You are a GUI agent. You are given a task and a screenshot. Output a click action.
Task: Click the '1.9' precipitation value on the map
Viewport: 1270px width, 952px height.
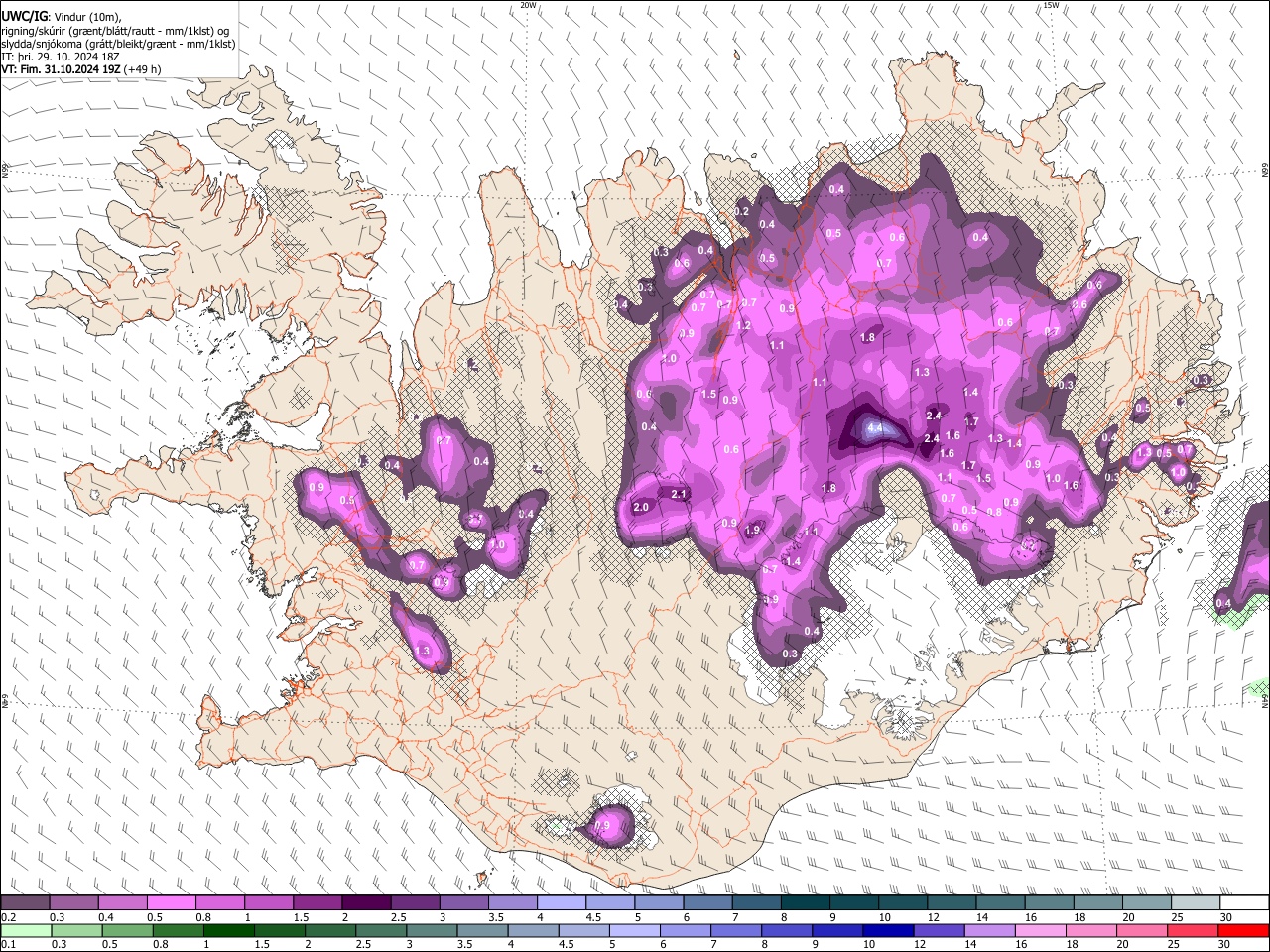752,530
